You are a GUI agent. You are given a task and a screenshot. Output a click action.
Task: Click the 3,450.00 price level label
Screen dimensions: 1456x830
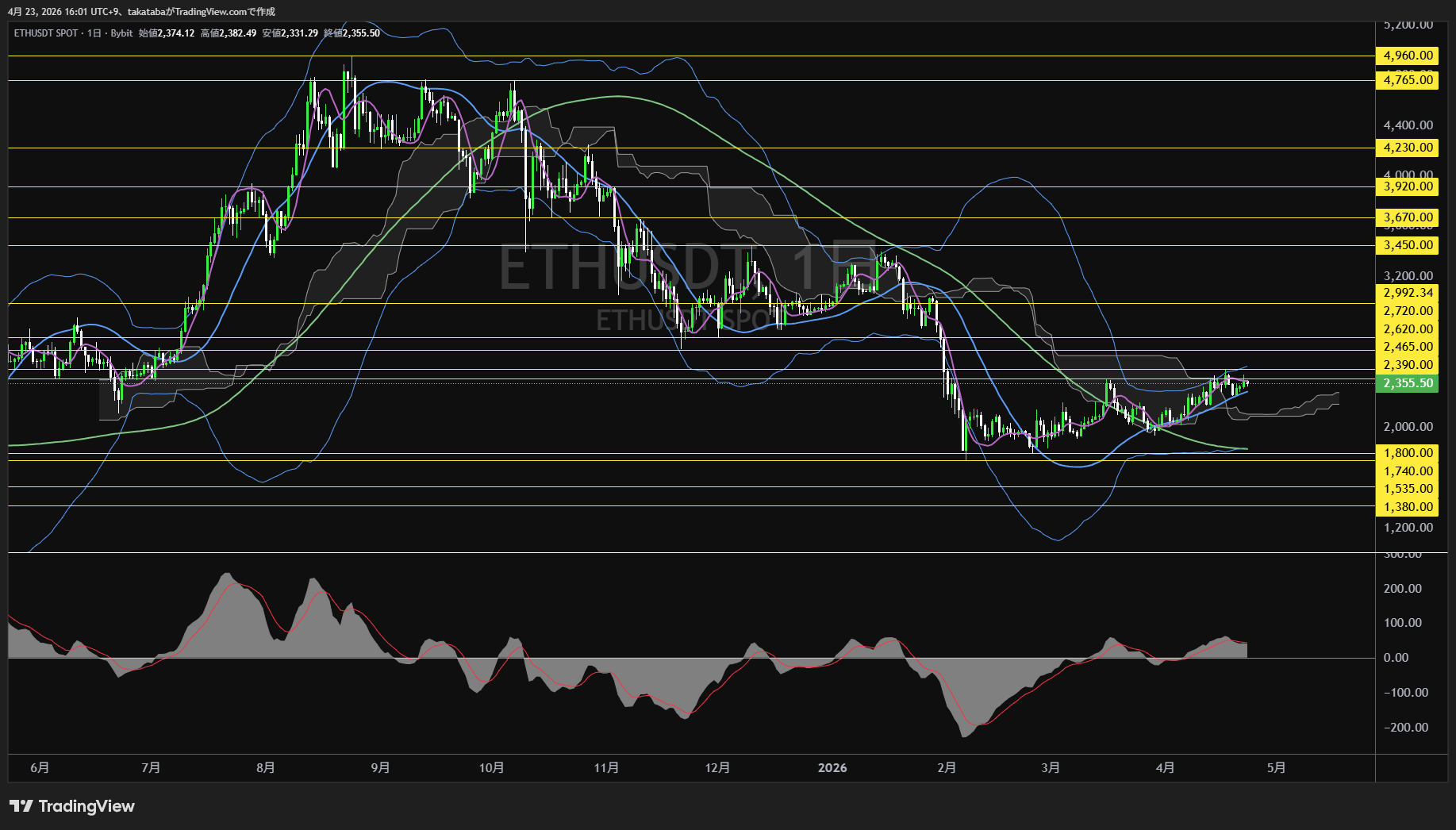[x=1408, y=245]
